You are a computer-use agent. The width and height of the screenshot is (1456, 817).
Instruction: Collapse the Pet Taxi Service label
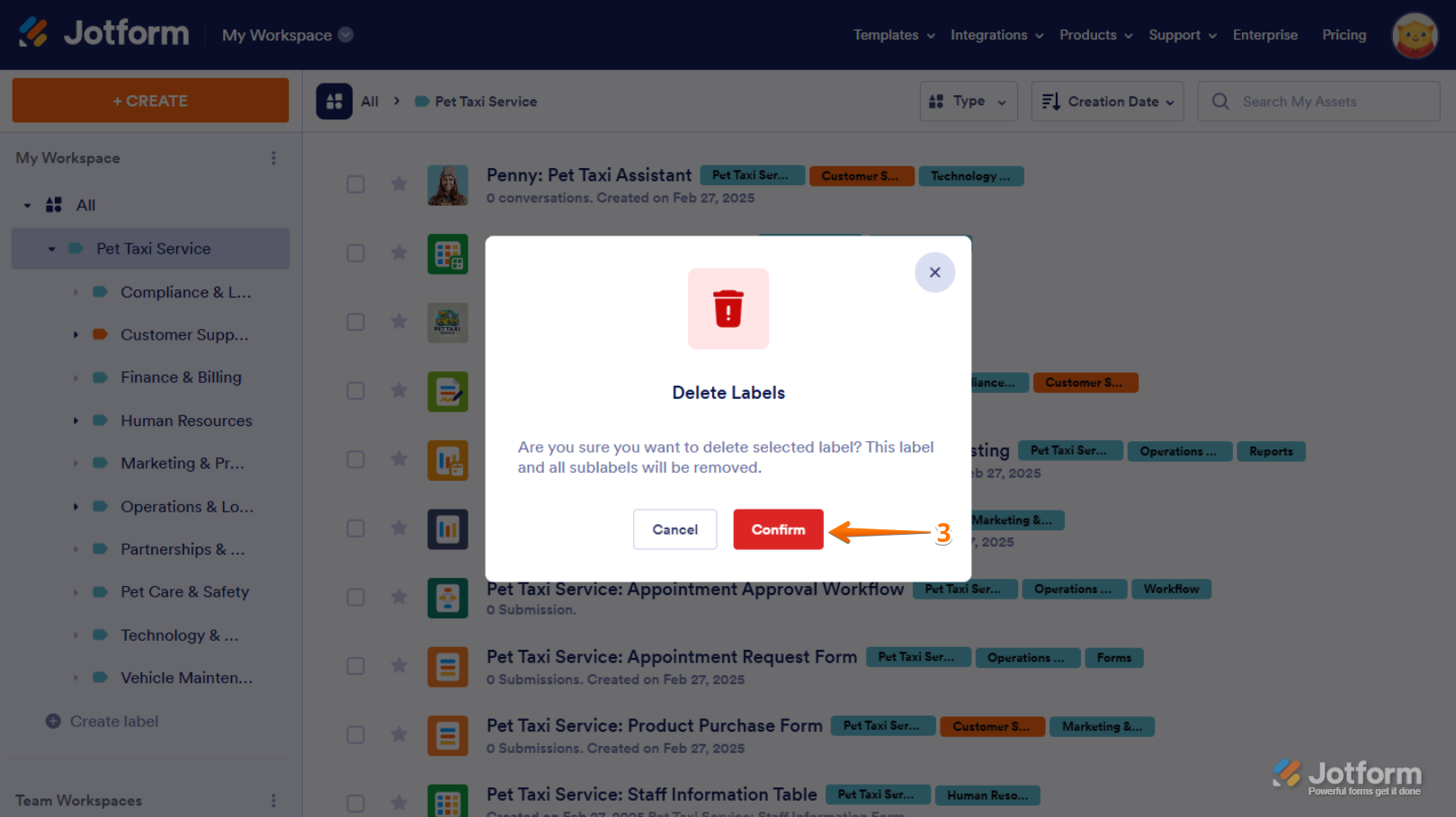[51, 249]
